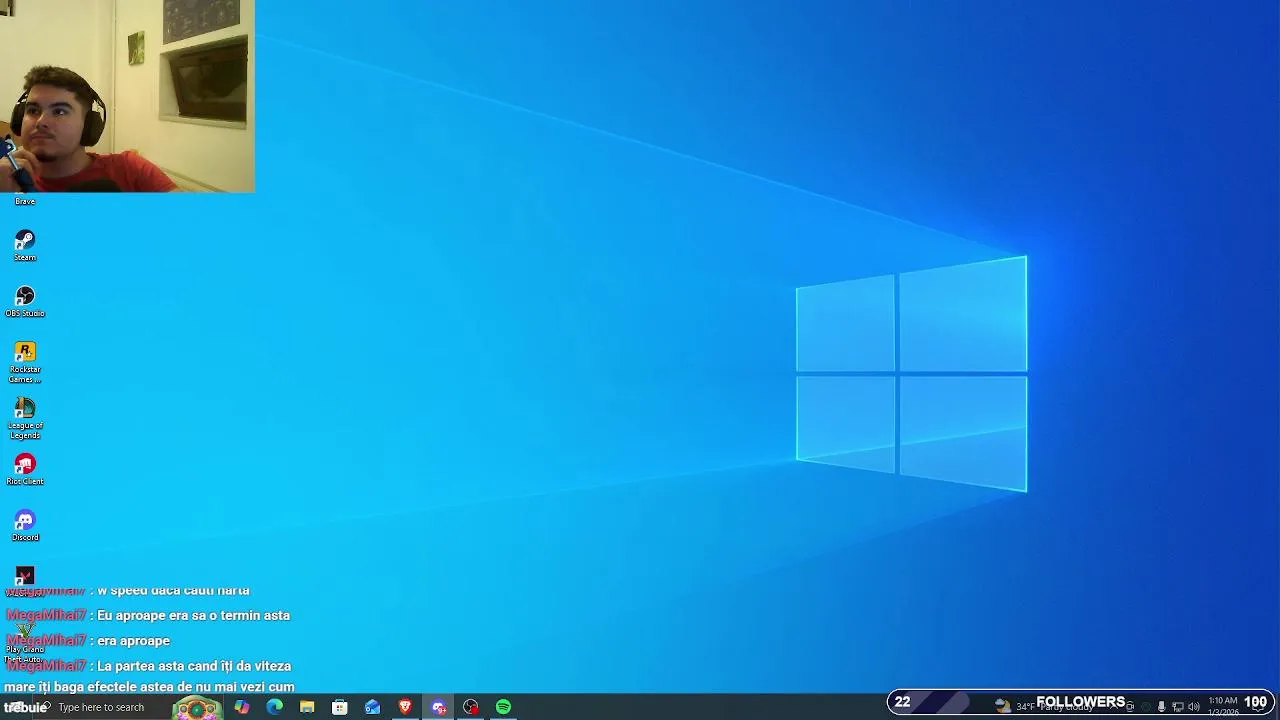Open the Steam desktop shortcut
Screen dimensions: 1280x720
coord(25,245)
